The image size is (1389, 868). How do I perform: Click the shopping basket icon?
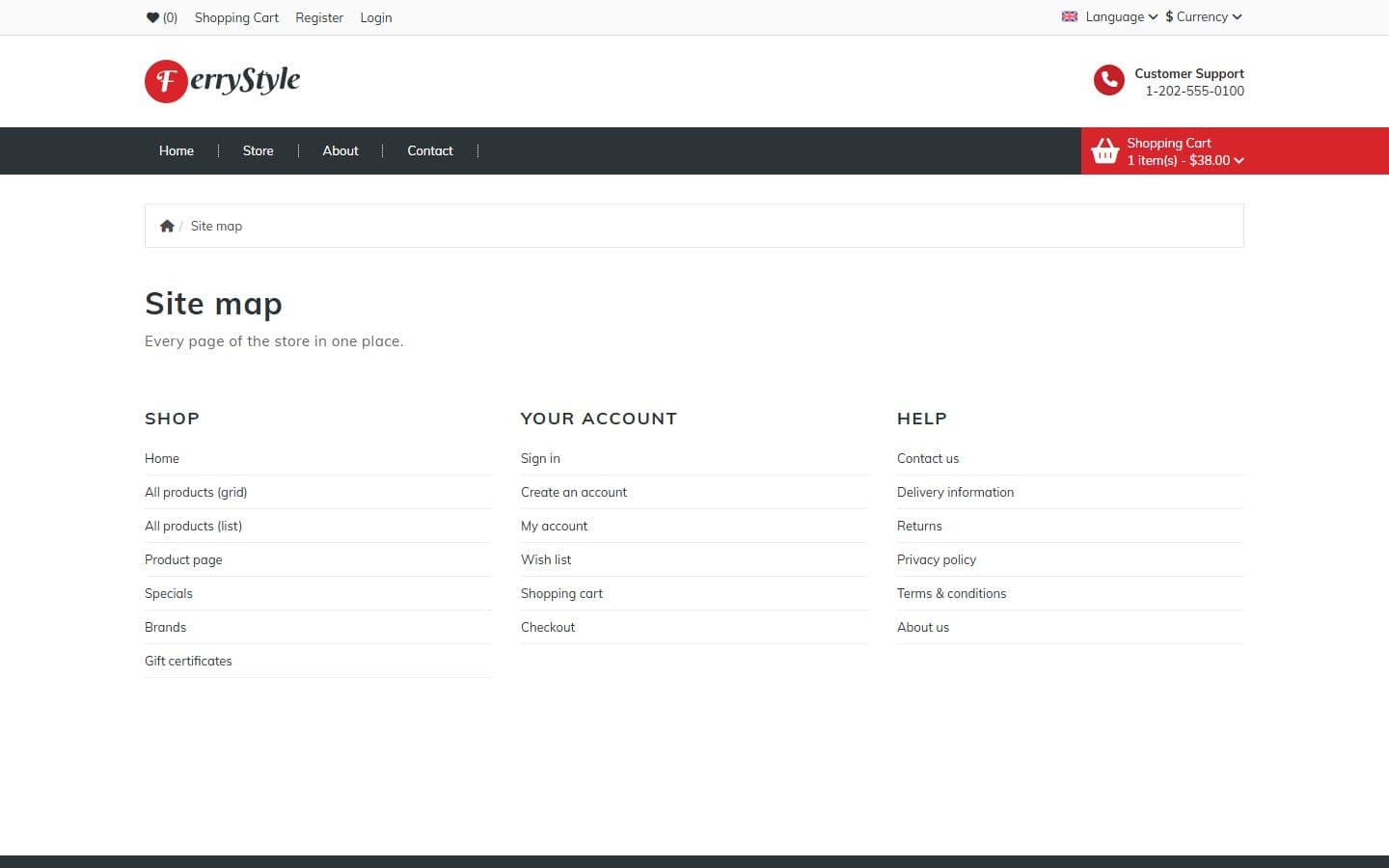pyautogui.click(x=1104, y=150)
